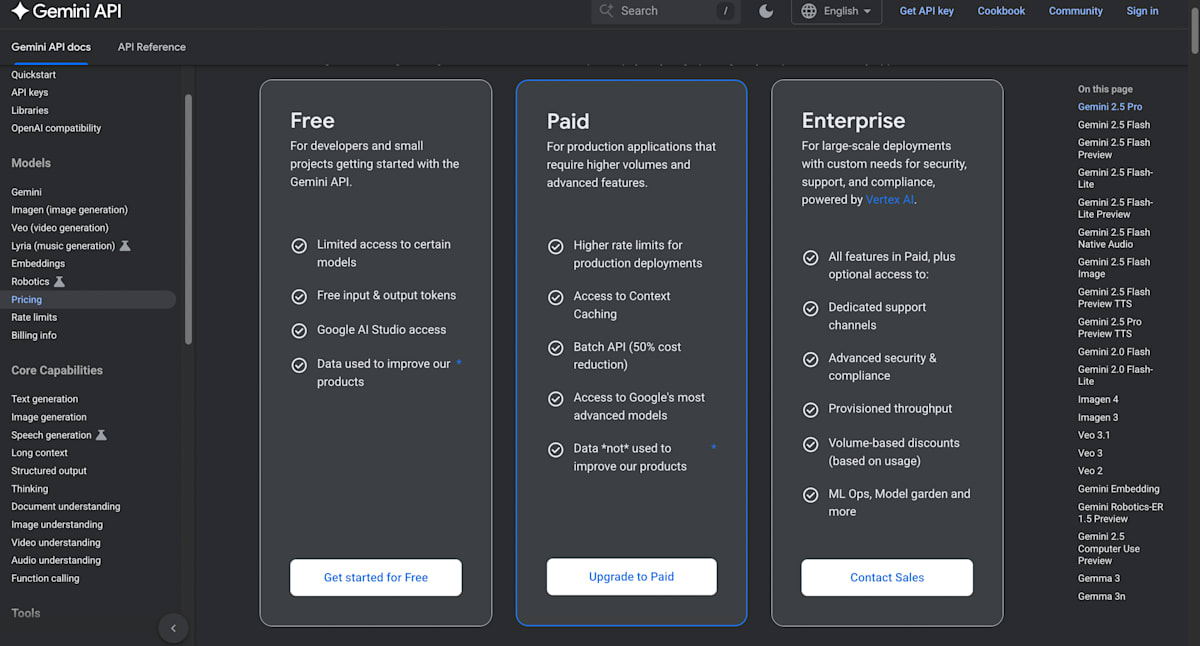The height and width of the screenshot is (646, 1200).
Task: Click the slash shortcut key in search box
Action: click(x=724, y=11)
